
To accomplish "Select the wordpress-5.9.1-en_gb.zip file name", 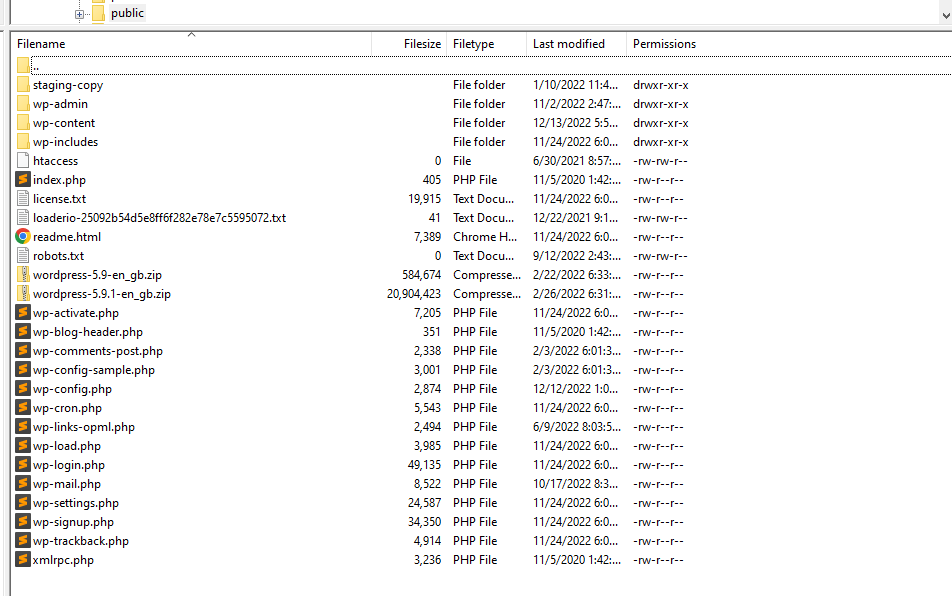I will 102,294.
